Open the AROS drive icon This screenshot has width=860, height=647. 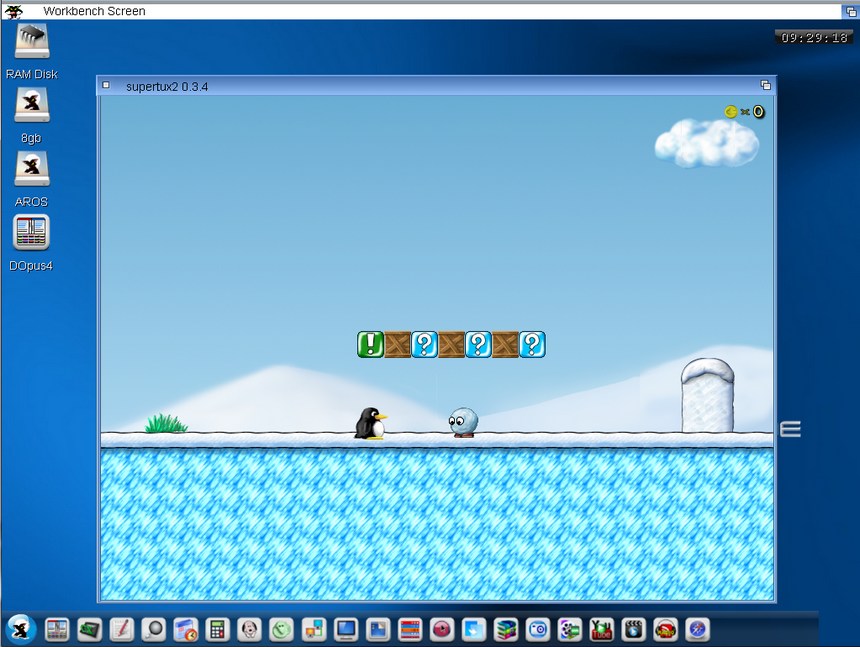(32, 169)
